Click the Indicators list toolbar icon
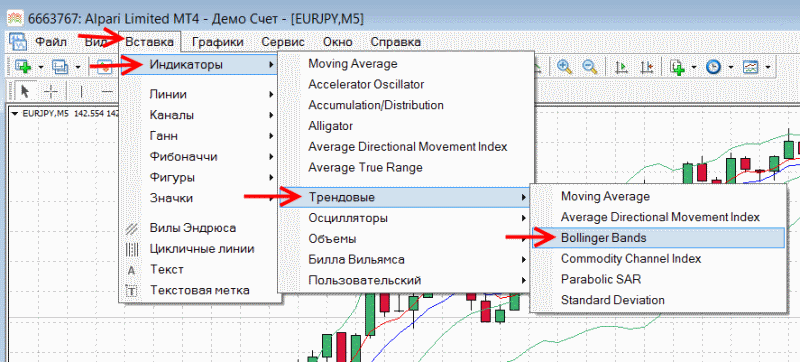 (x=678, y=67)
